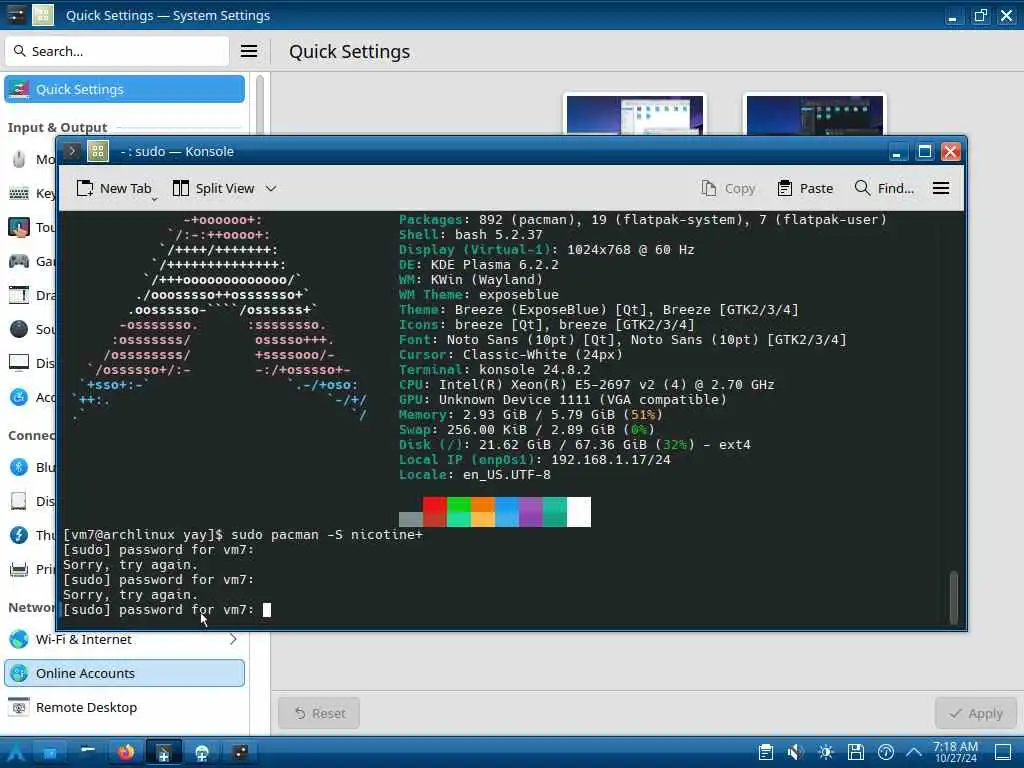Show hidden tray icons arrow
The image size is (1024, 768).
914,752
